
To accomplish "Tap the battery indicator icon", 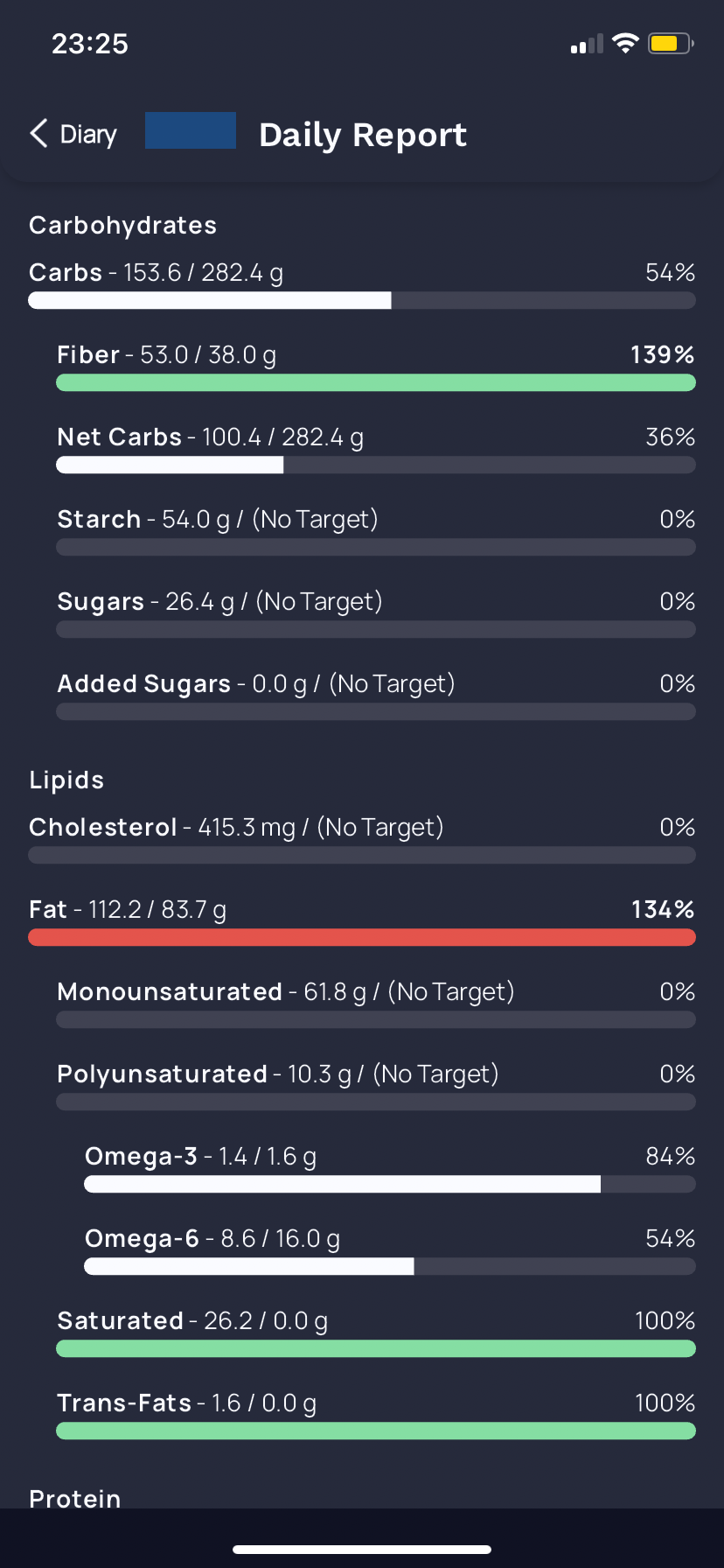I will [x=671, y=43].
